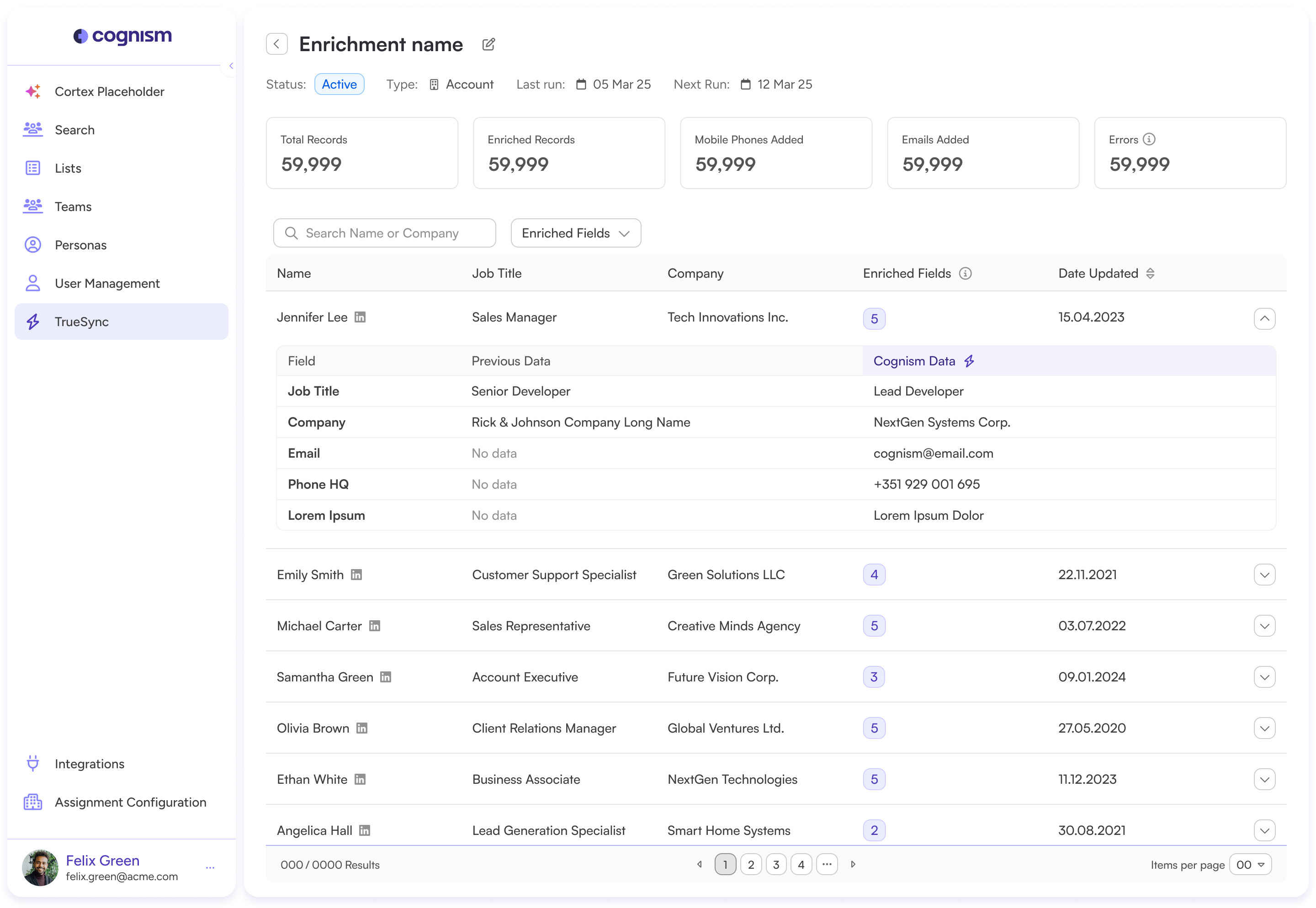Click the Errors info icon
This screenshot has width=1316, height=908.
tap(1149, 139)
